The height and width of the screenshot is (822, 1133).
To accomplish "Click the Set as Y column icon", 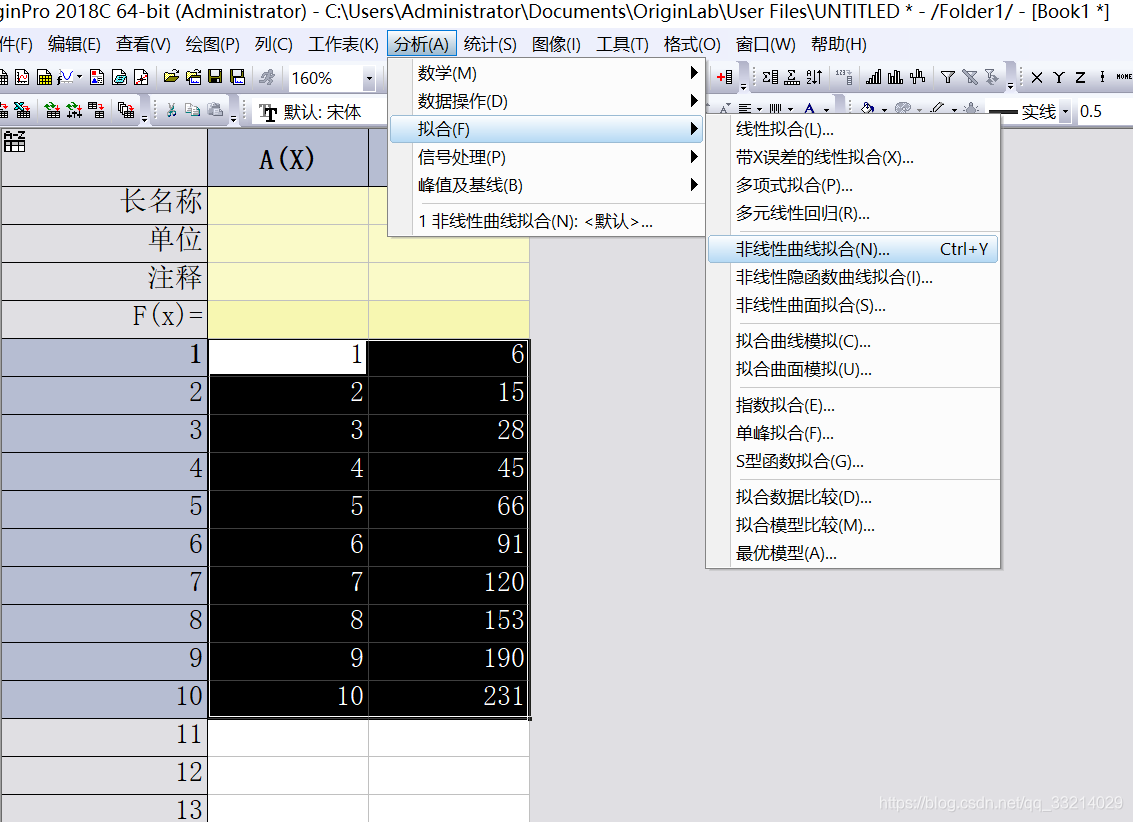I will coord(1059,77).
